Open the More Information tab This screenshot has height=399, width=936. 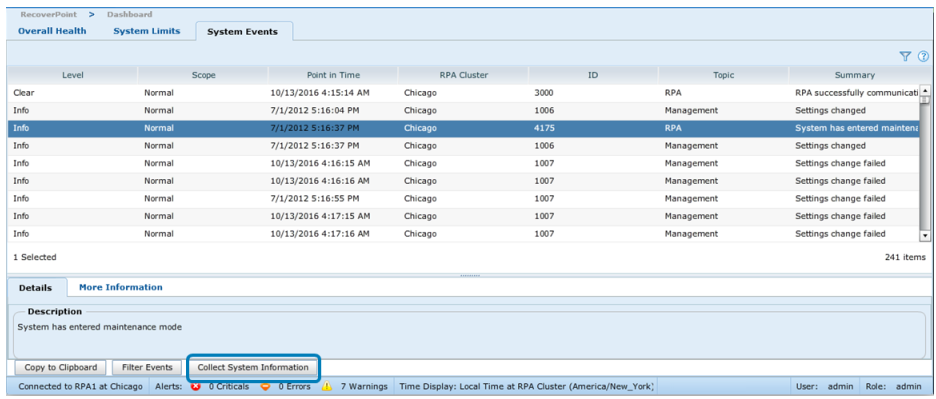[121, 287]
